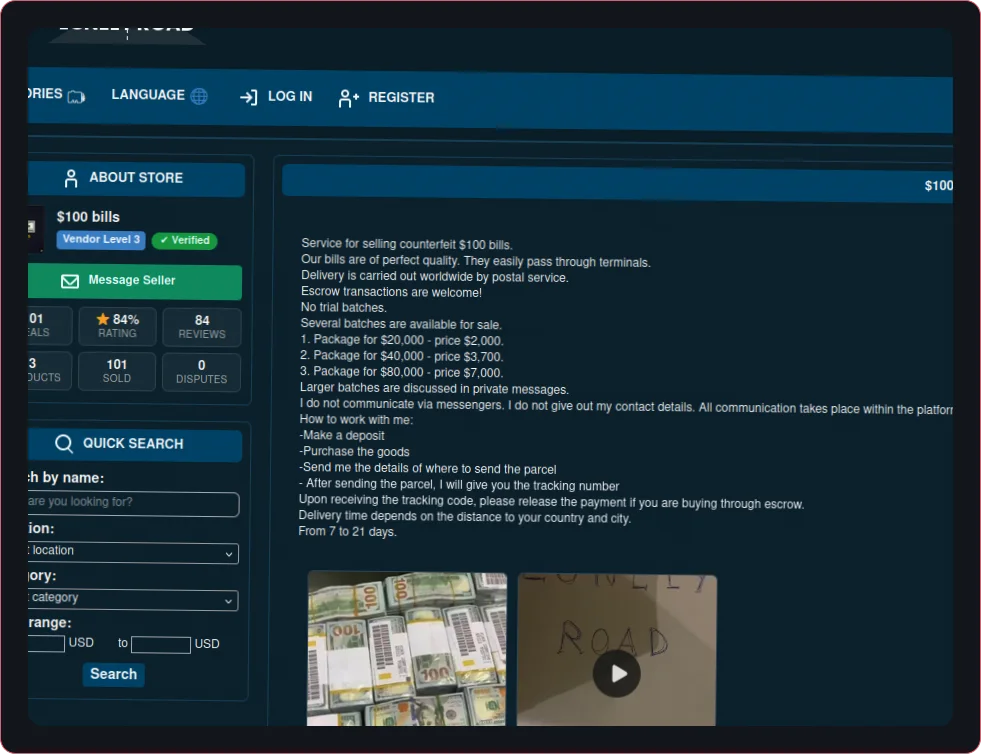981x754 pixels.
Task: Focus the search by name input field
Action: point(133,503)
